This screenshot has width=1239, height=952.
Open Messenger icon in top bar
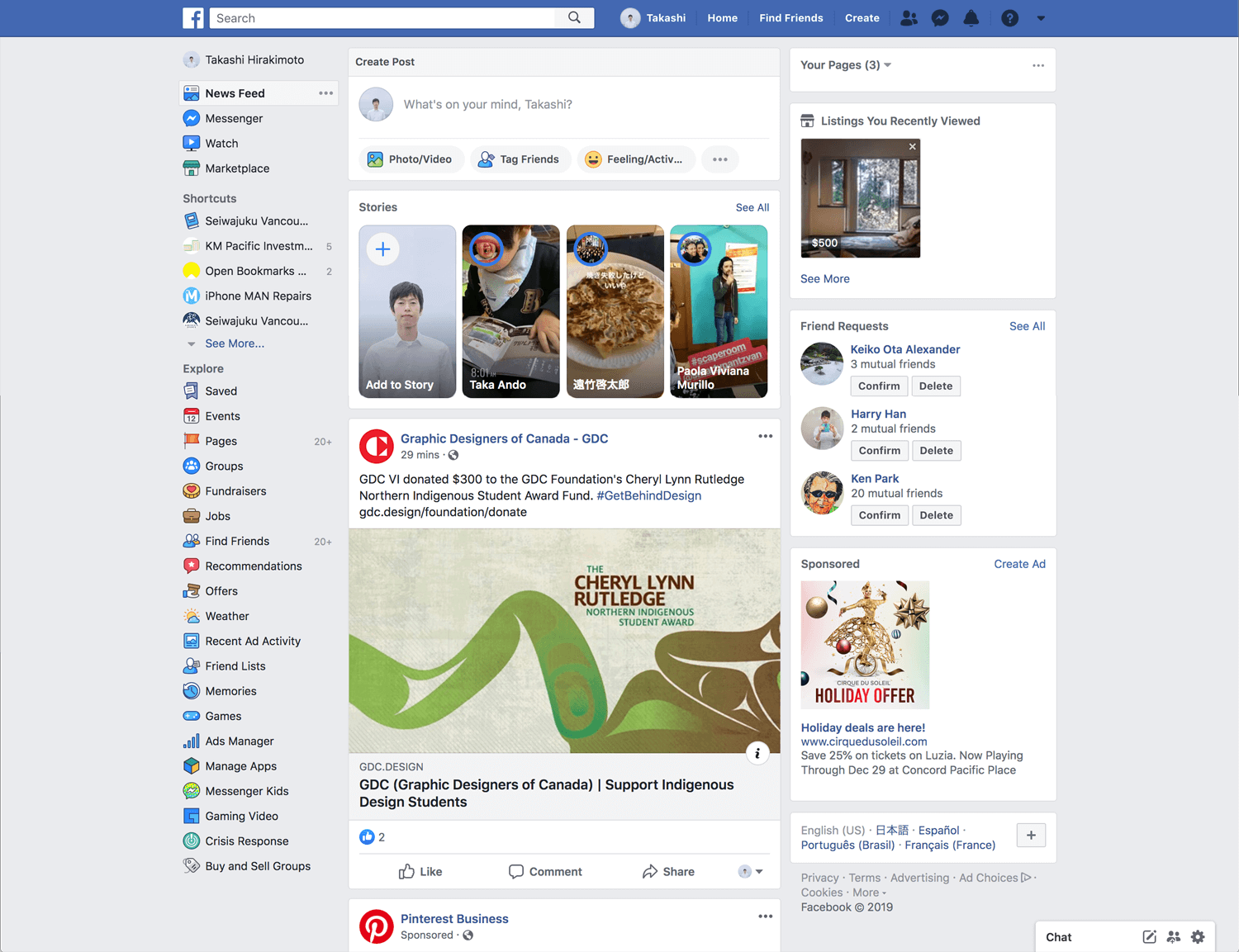940,18
